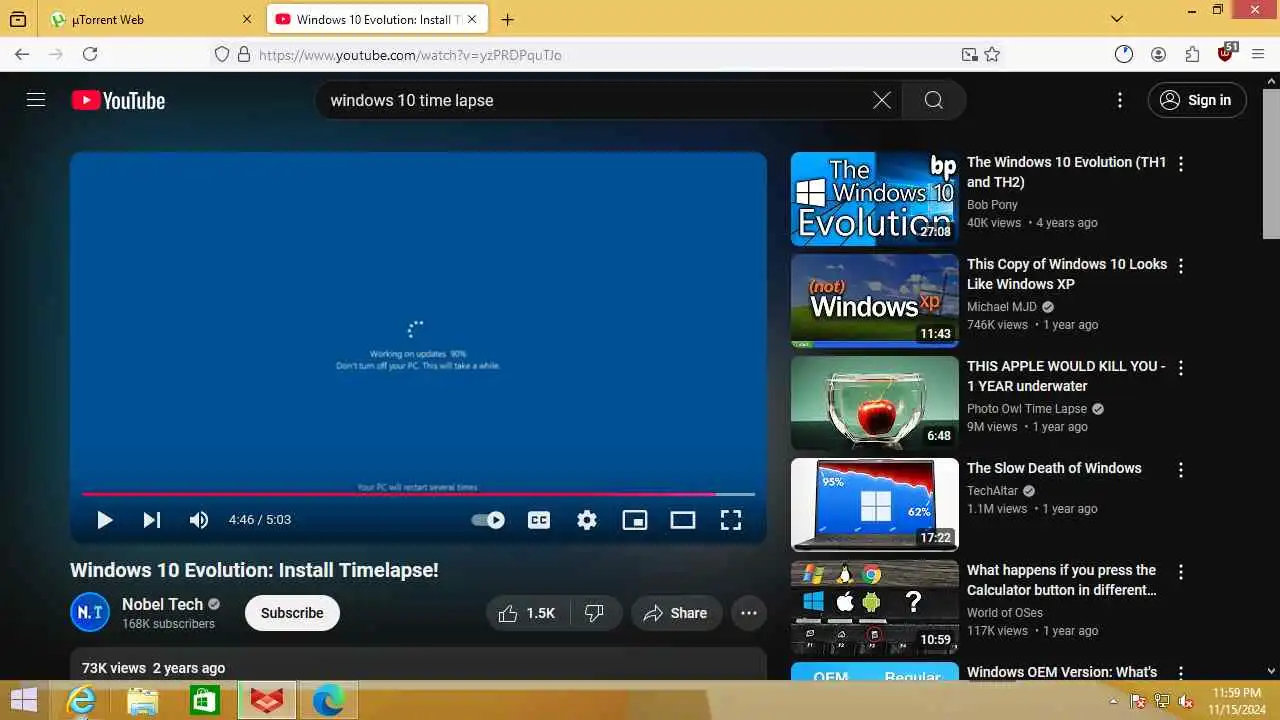The width and height of the screenshot is (1280, 720).
Task: Go back in browser
Action: click(22, 54)
